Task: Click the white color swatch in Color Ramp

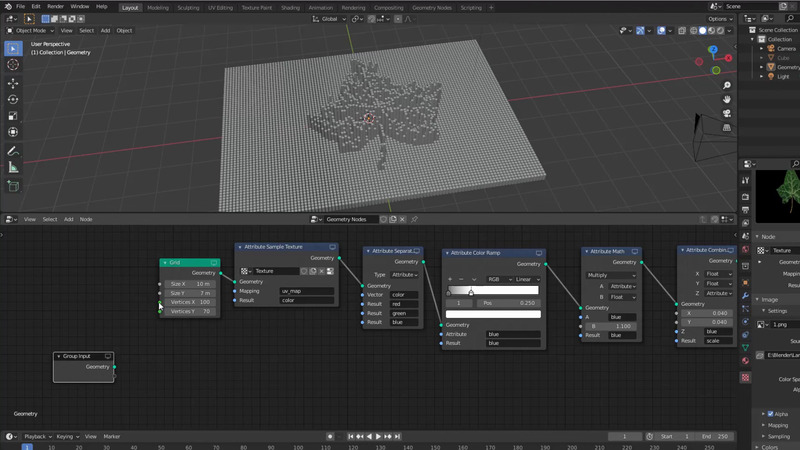Action: [492, 314]
